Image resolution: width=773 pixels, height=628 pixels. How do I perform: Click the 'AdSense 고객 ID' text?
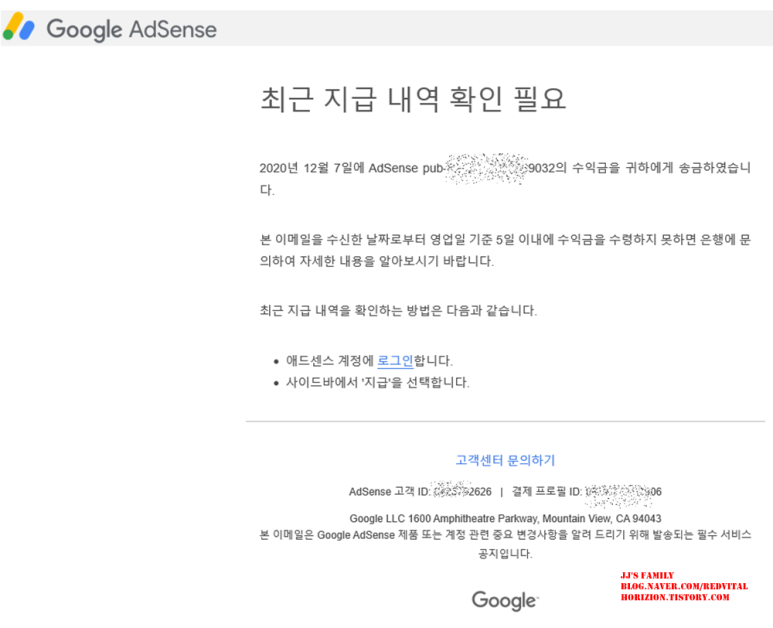[x=420, y=491]
